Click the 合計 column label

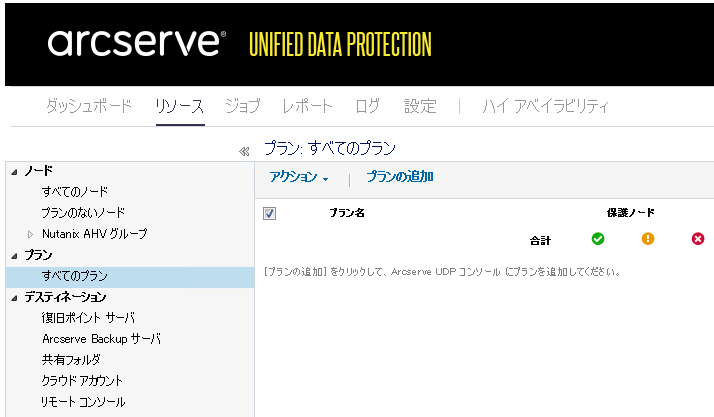pyautogui.click(x=541, y=240)
